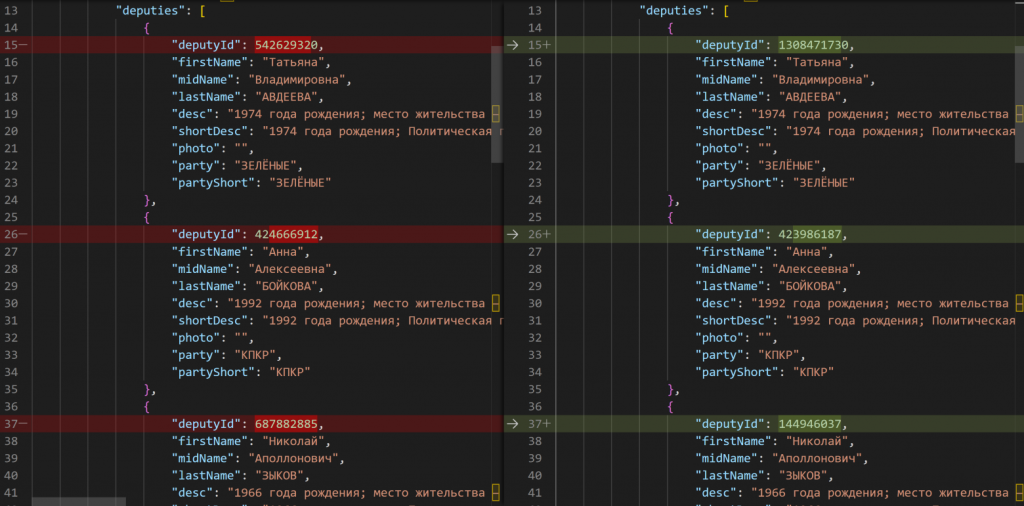This screenshot has height=506, width=1024.
Task: Click empty "photo" line 32 in right pane
Action: click(736, 338)
